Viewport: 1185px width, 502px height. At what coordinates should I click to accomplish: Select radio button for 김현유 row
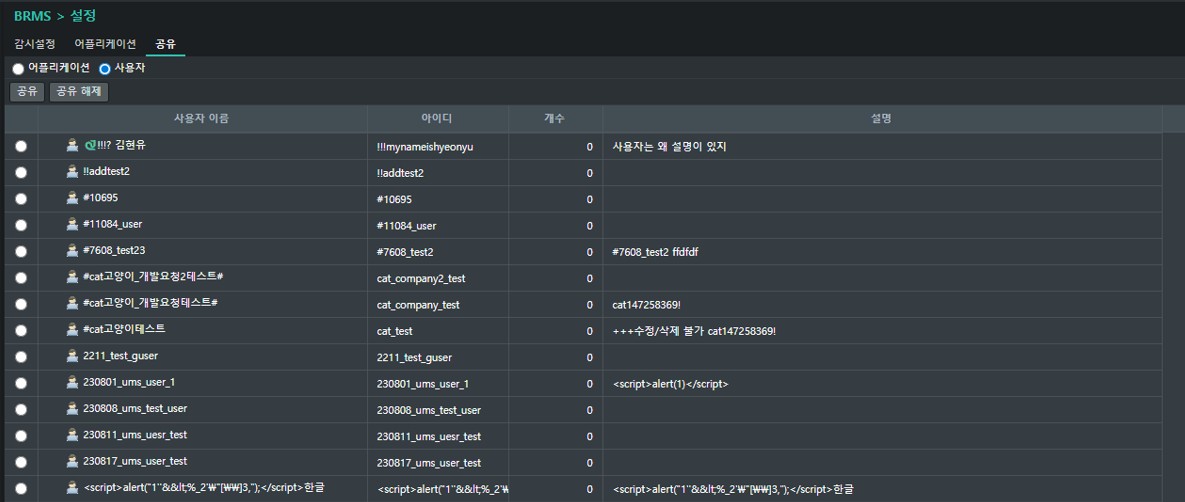click(21, 147)
